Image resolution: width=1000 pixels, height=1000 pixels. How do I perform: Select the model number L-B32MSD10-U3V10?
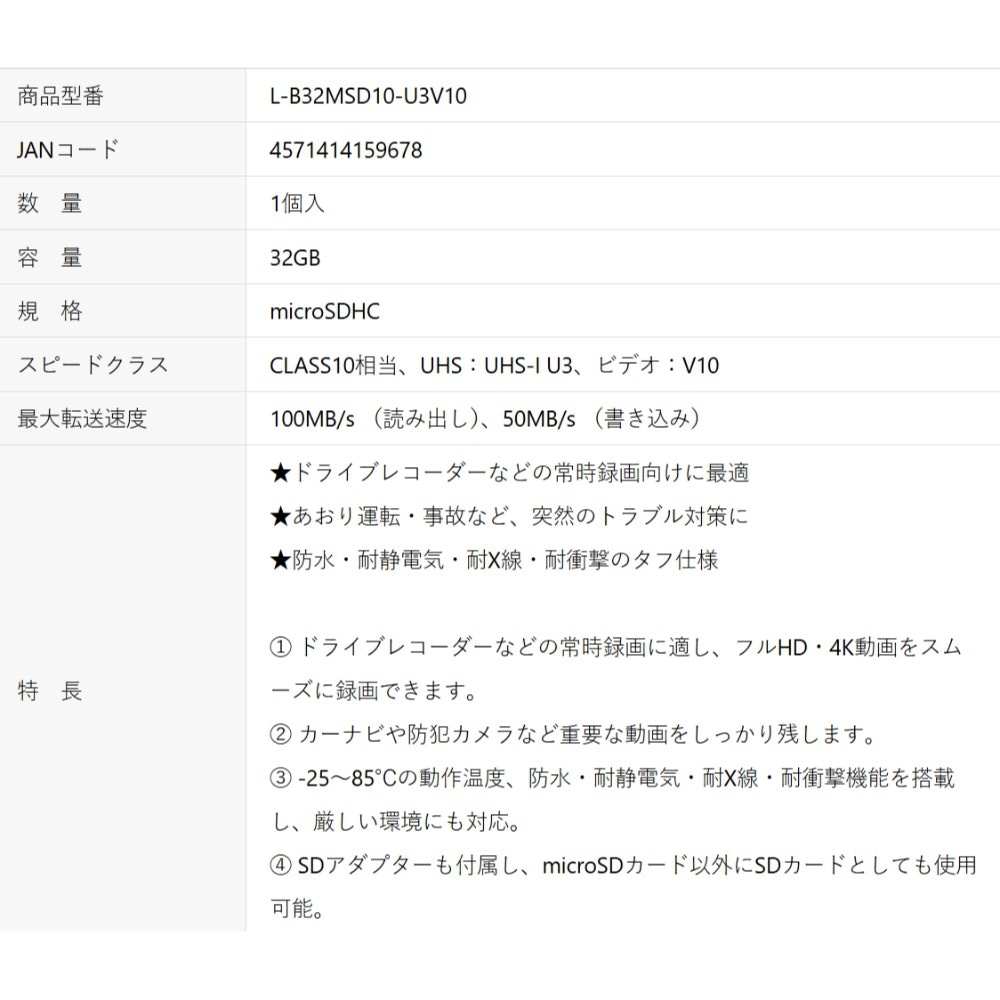pyautogui.click(x=368, y=97)
